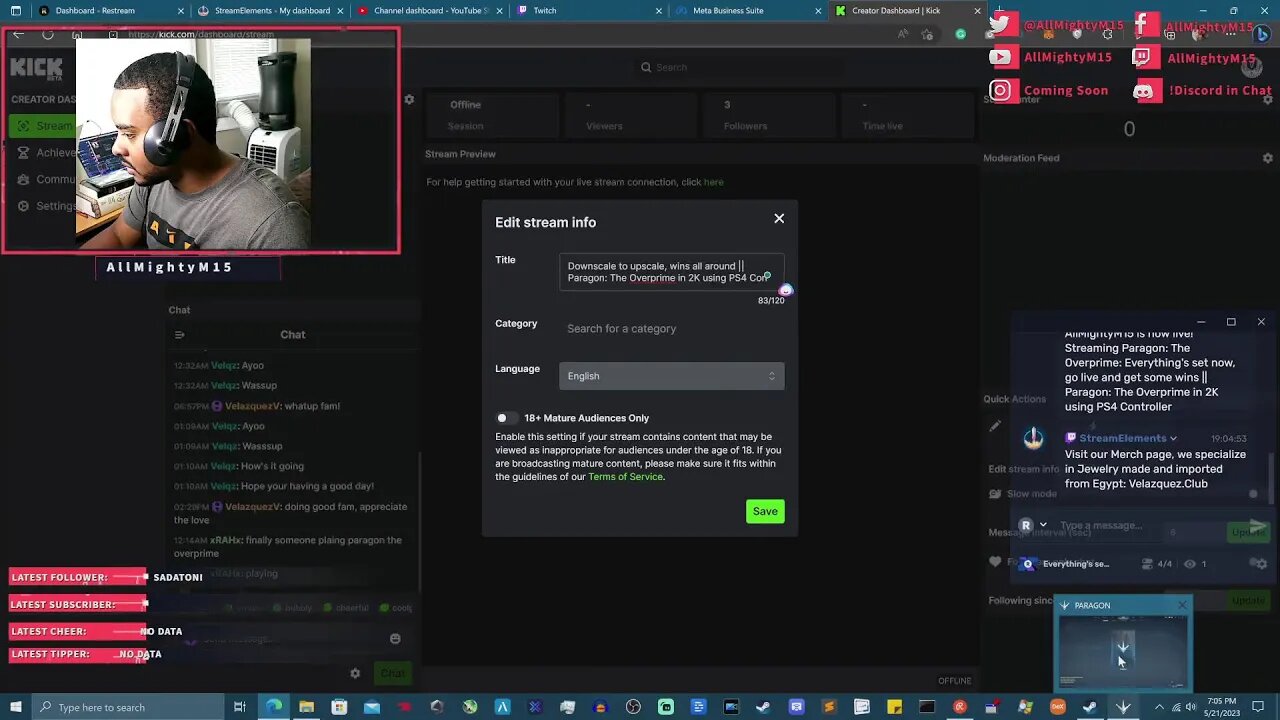Click the viewers eye icon in Restream chat
The height and width of the screenshot is (720, 1280).
[x=1190, y=564]
